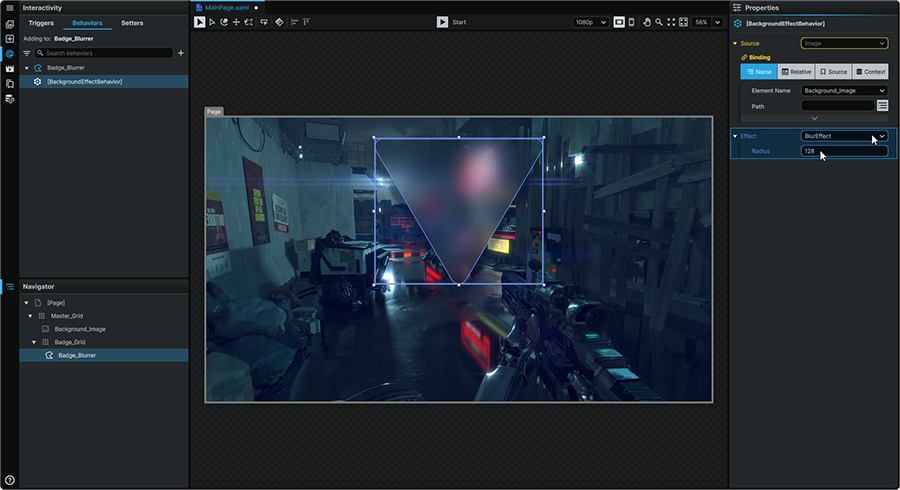The width and height of the screenshot is (900, 490).
Task: Click the lasso tool in canvas toolbar
Action: [264, 22]
